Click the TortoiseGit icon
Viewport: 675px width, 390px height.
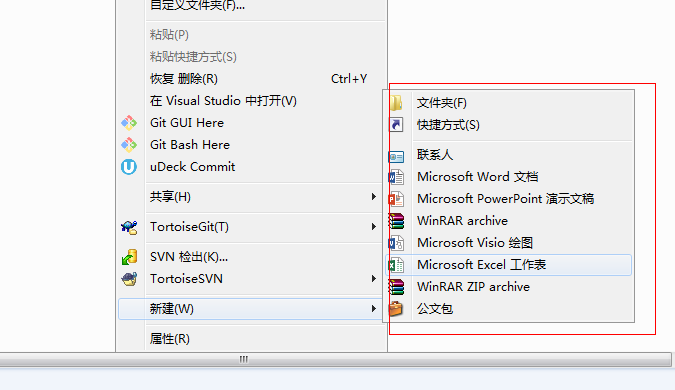click(x=129, y=227)
